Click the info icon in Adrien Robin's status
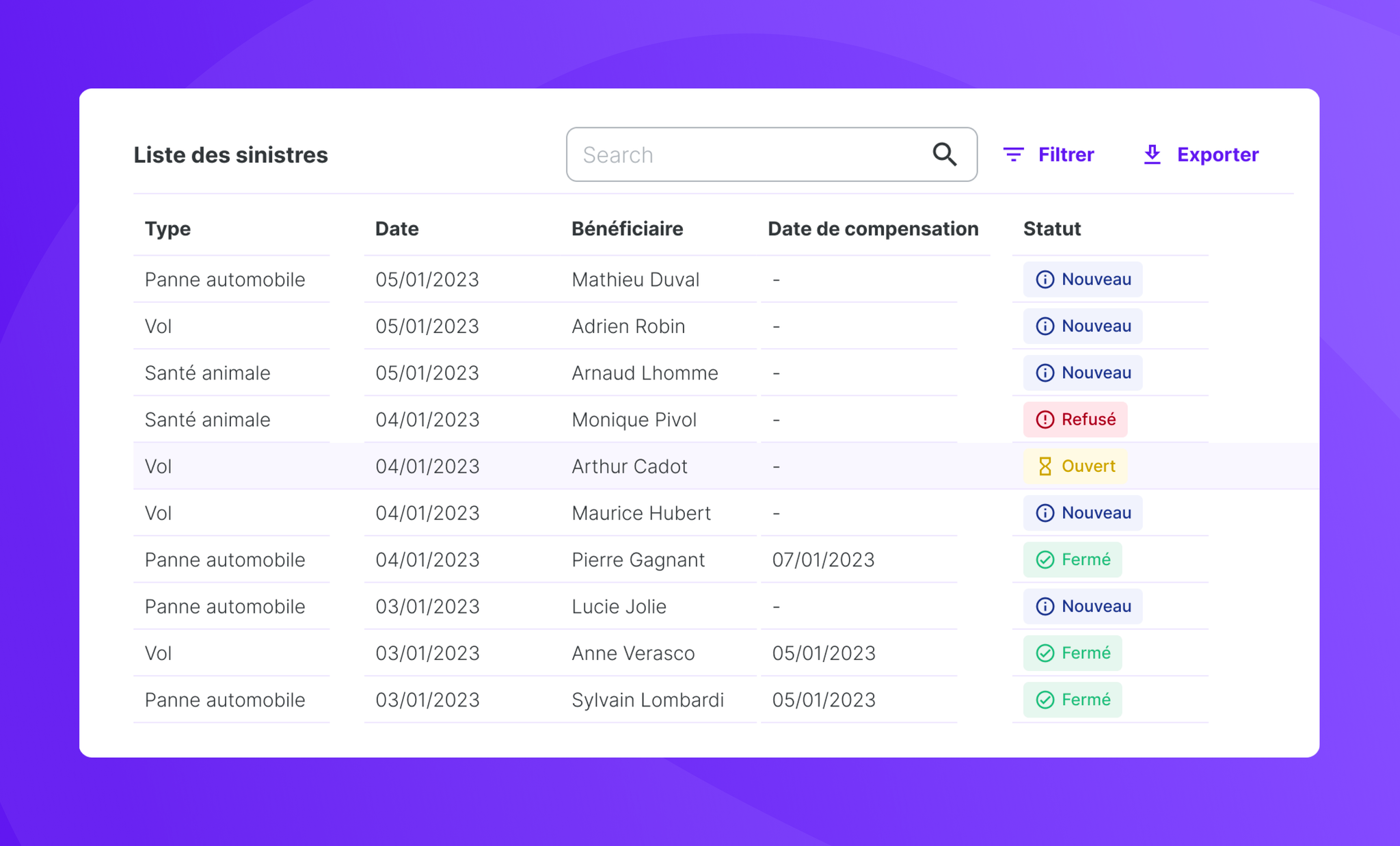1400x846 pixels. (x=1045, y=326)
